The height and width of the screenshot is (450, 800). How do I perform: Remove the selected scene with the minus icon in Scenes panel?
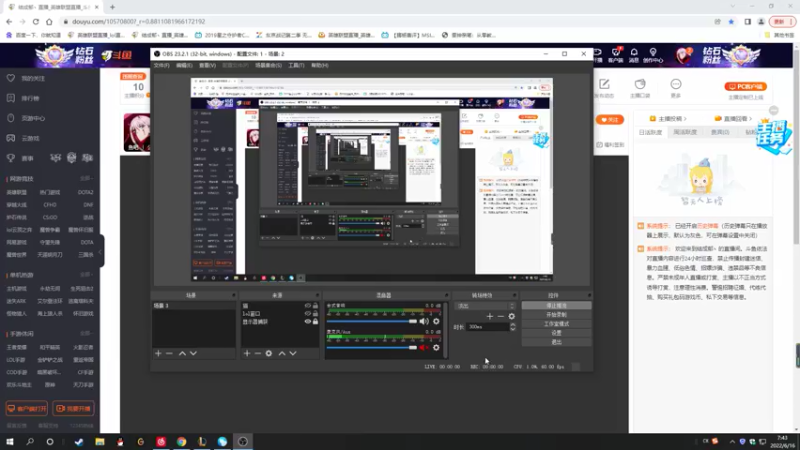click(169, 353)
